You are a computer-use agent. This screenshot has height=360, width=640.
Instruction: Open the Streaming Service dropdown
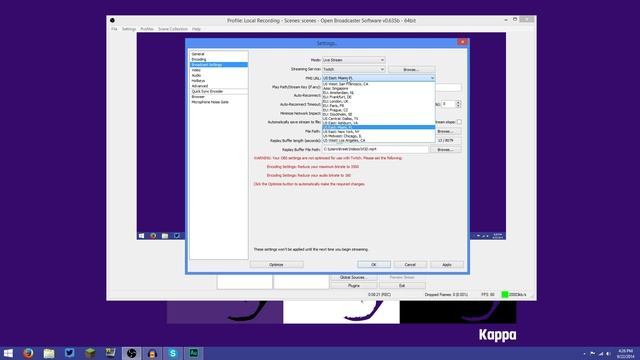[353, 69]
